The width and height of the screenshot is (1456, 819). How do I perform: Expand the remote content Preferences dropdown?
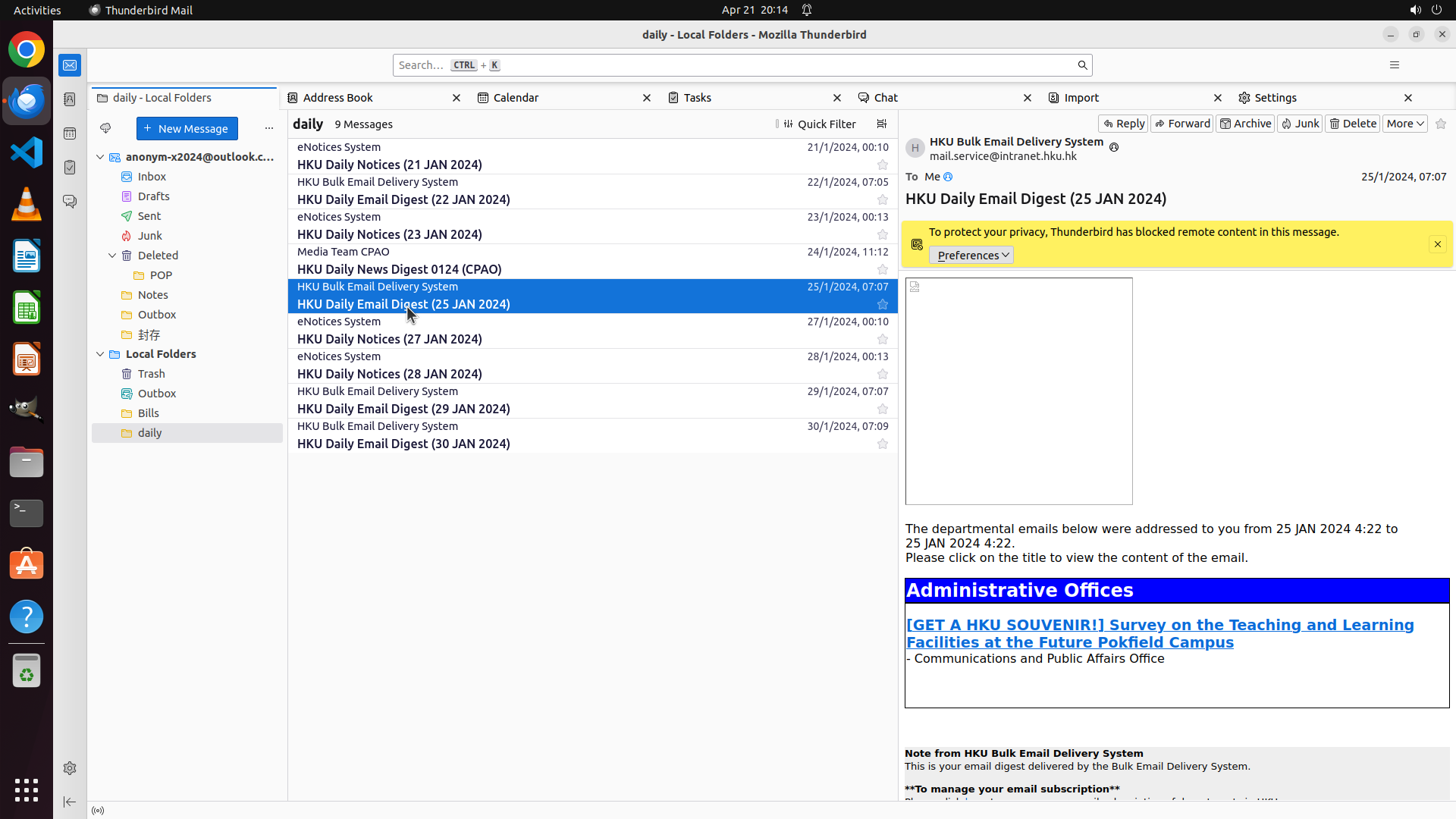tap(971, 256)
